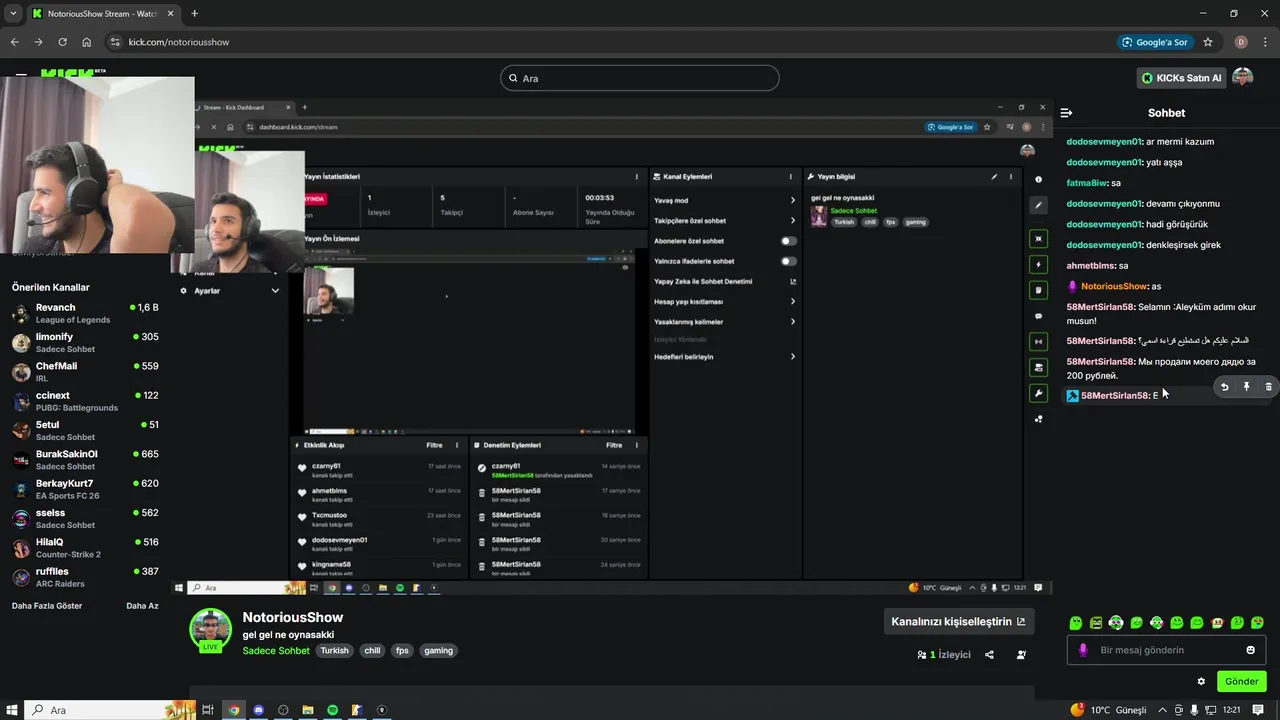Image resolution: width=1280 pixels, height=720 pixels.
Task: Click the purple microphone icon in message box
Action: pos(1082,650)
